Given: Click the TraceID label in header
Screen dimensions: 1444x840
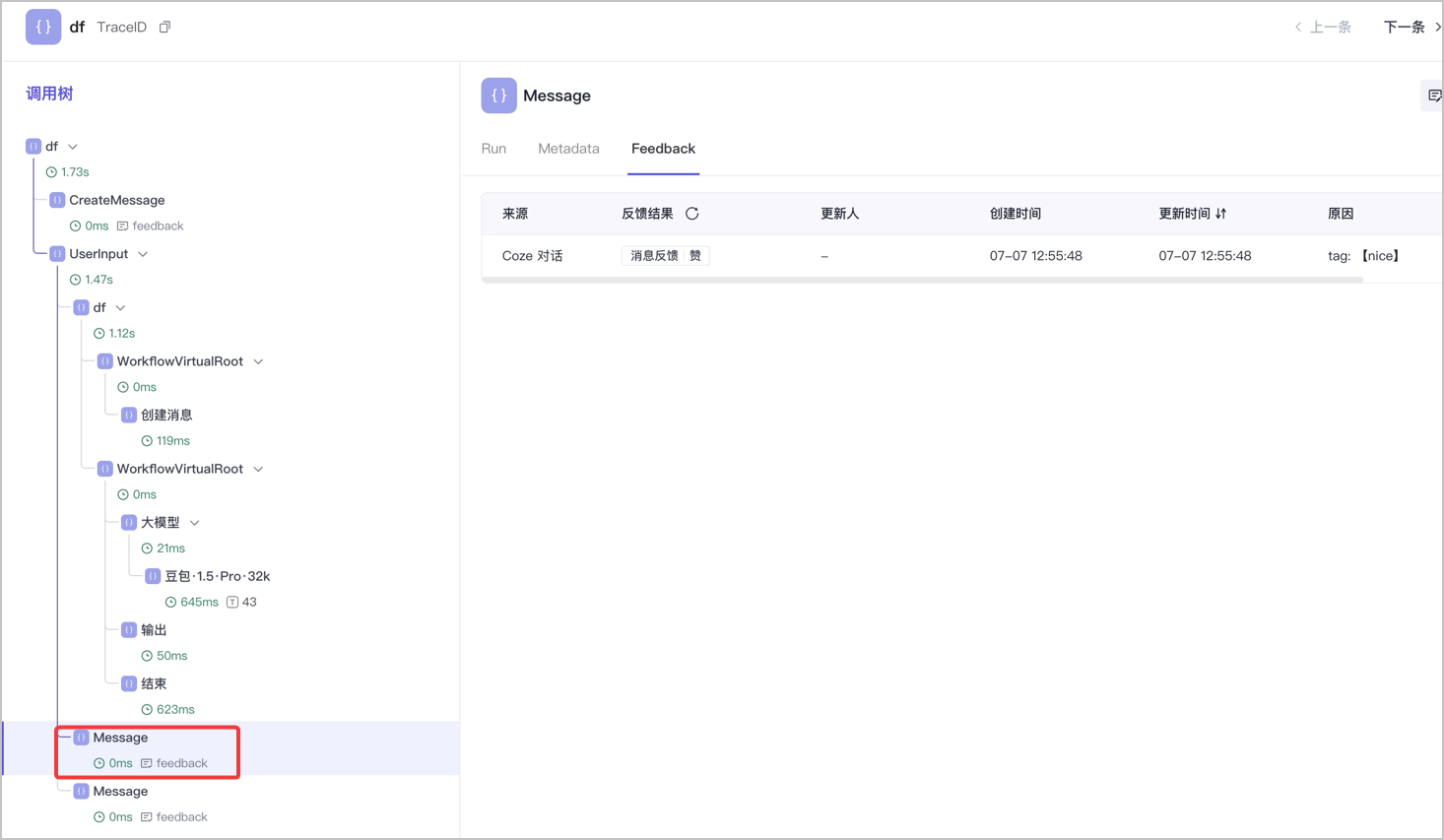Looking at the screenshot, I should [x=122, y=28].
